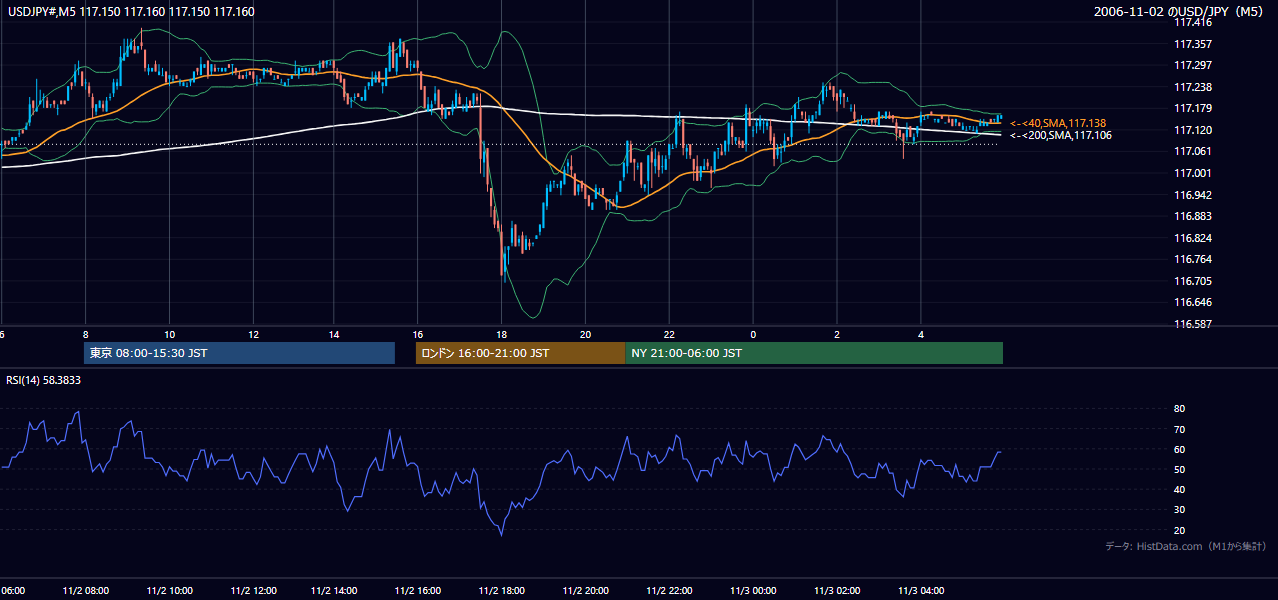This screenshot has height=600, width=1278.
Task: Click price level 116.587 on axis
Action: point(1193,324)
